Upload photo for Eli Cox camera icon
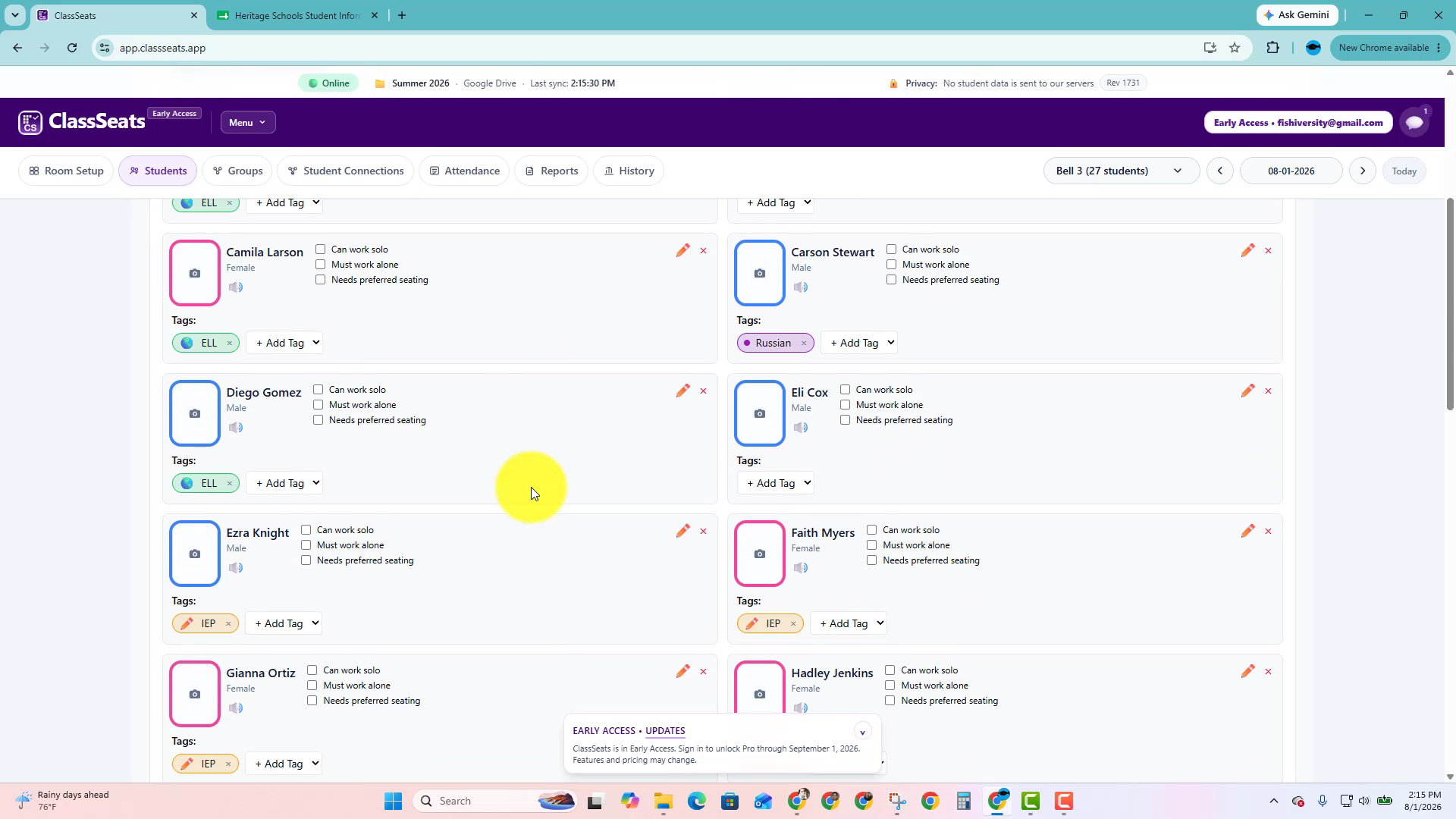 click(x=760, y=413)
